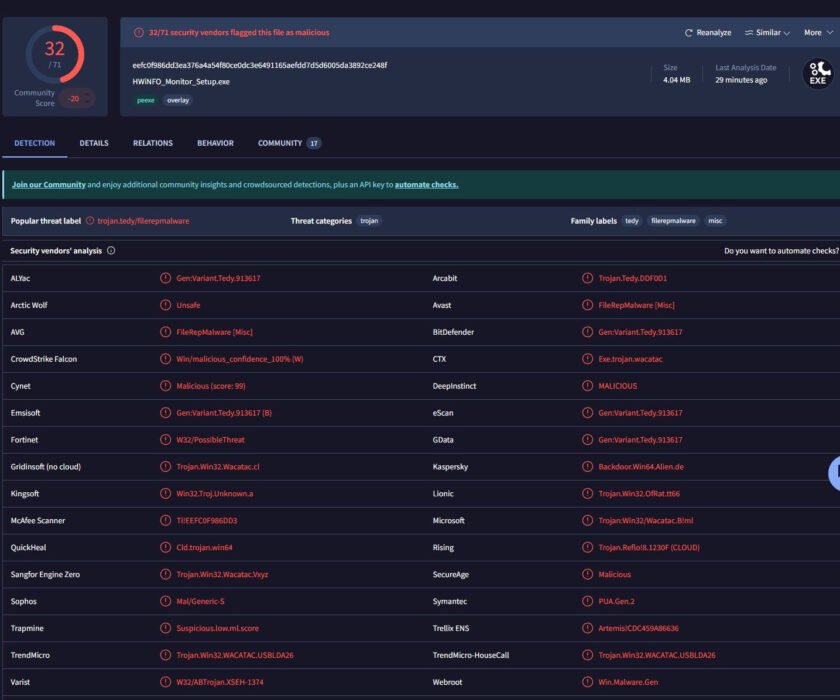
Task: Click the warning icon in McAfee Scanner row
Action: click(166, 520)
